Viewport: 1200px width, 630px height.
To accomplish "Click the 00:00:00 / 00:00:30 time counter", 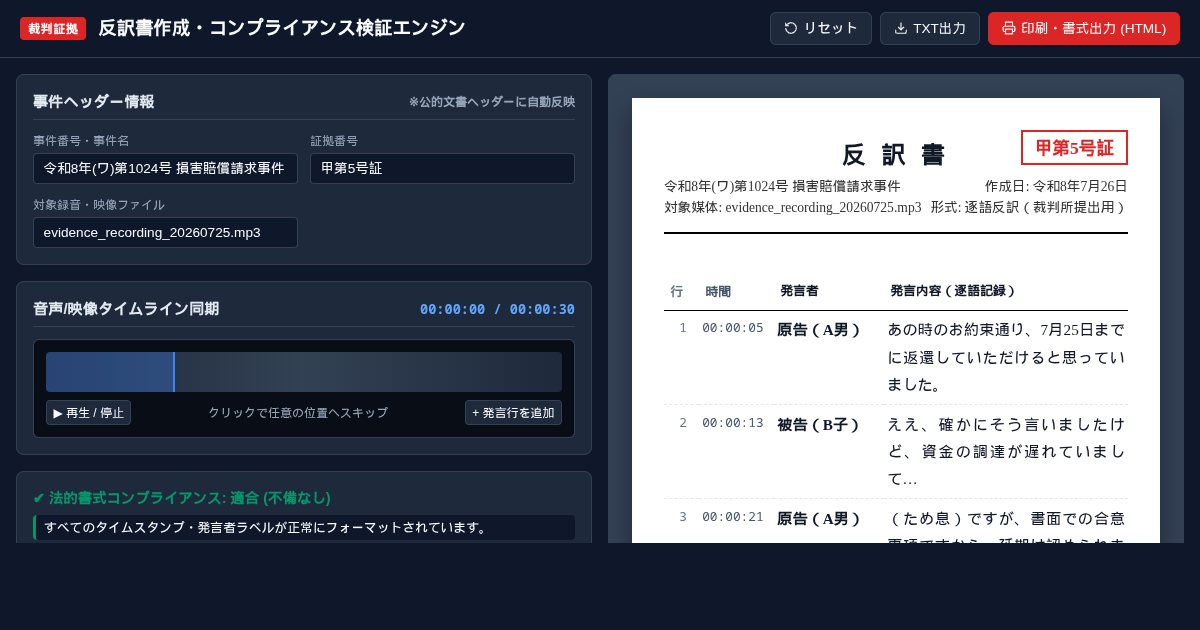I will (x=497, y=309).
